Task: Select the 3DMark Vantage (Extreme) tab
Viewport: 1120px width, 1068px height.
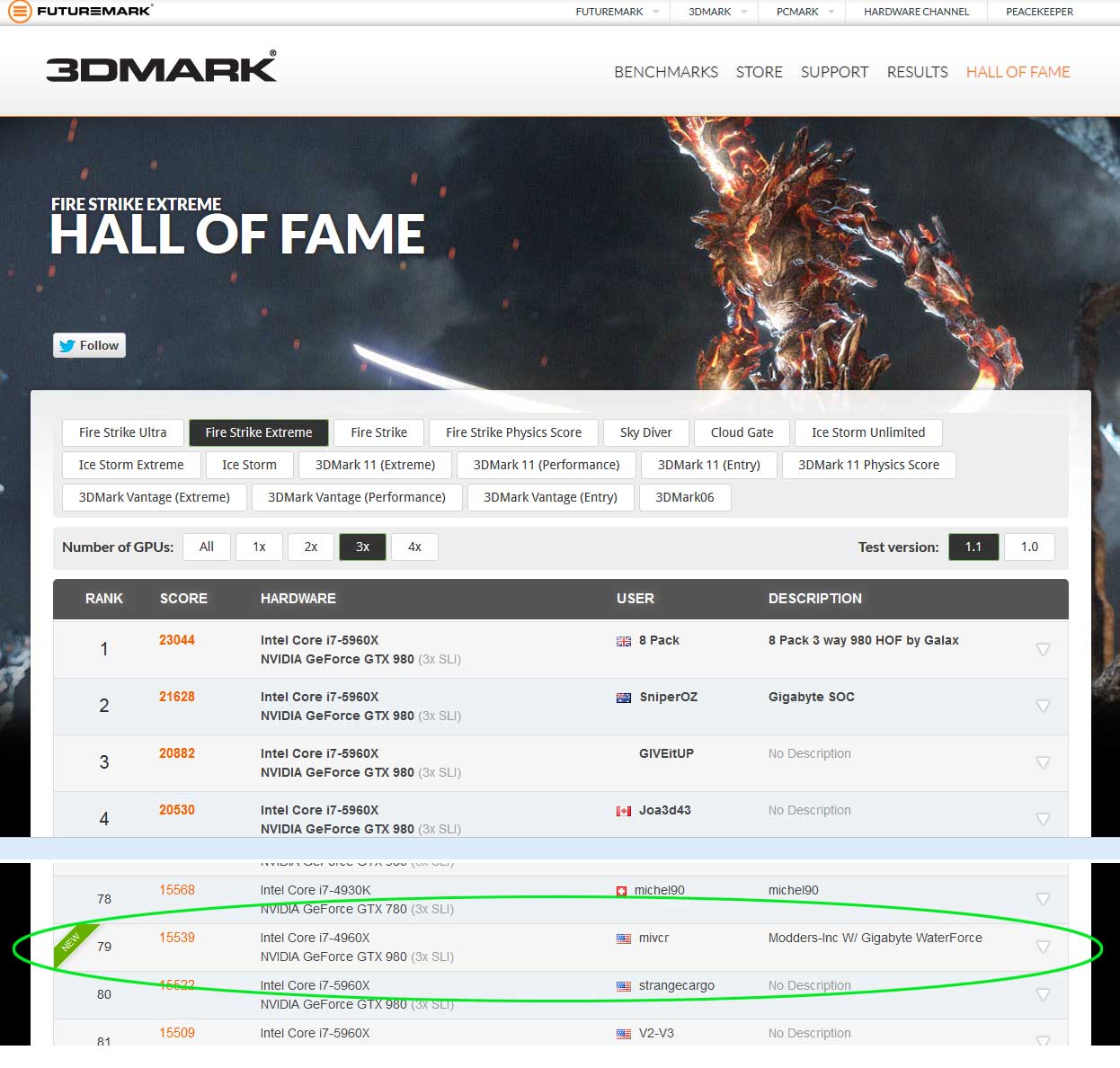Action: 155,497
